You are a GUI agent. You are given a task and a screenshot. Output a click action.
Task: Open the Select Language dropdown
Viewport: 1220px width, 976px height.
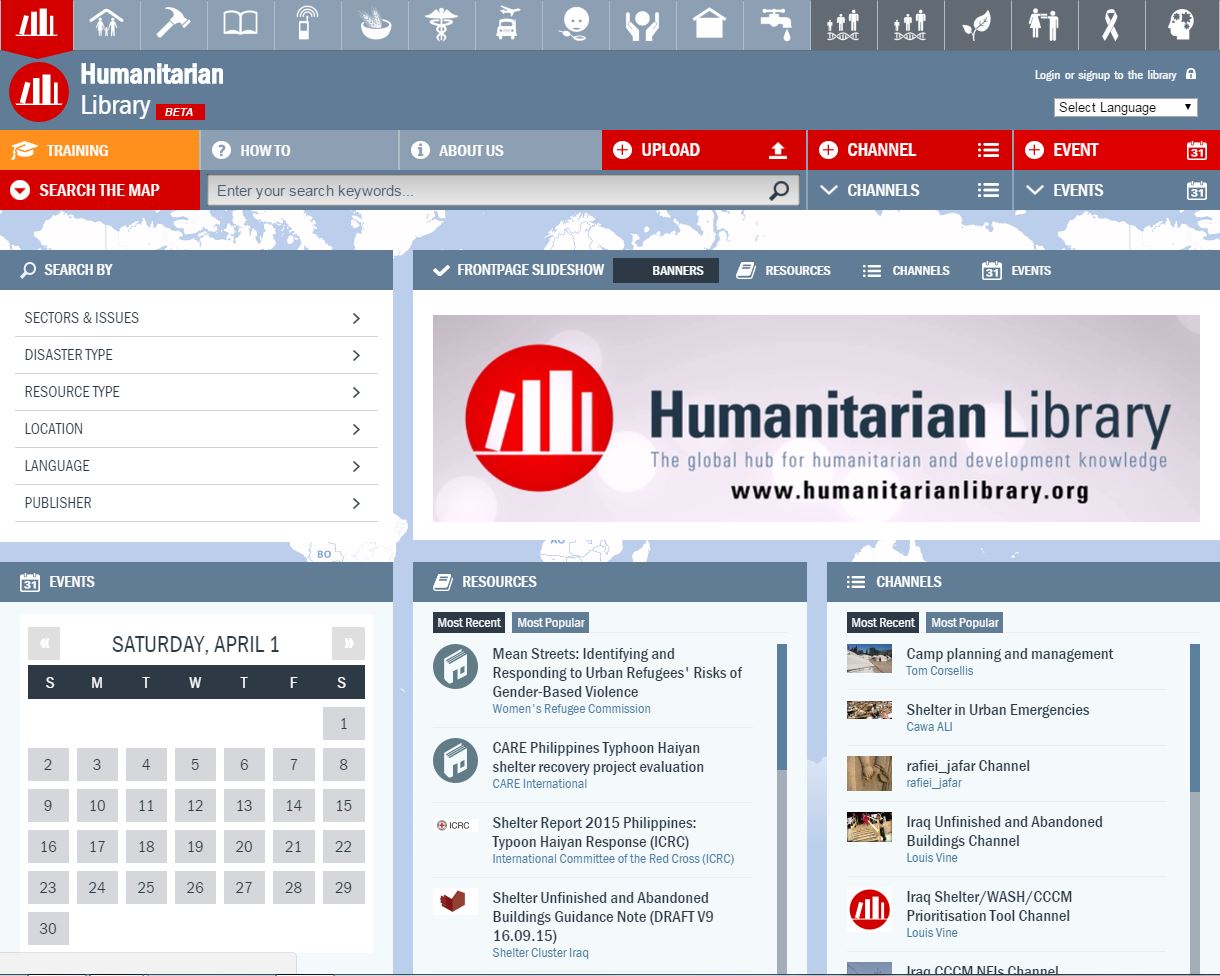pos(1125,107)
